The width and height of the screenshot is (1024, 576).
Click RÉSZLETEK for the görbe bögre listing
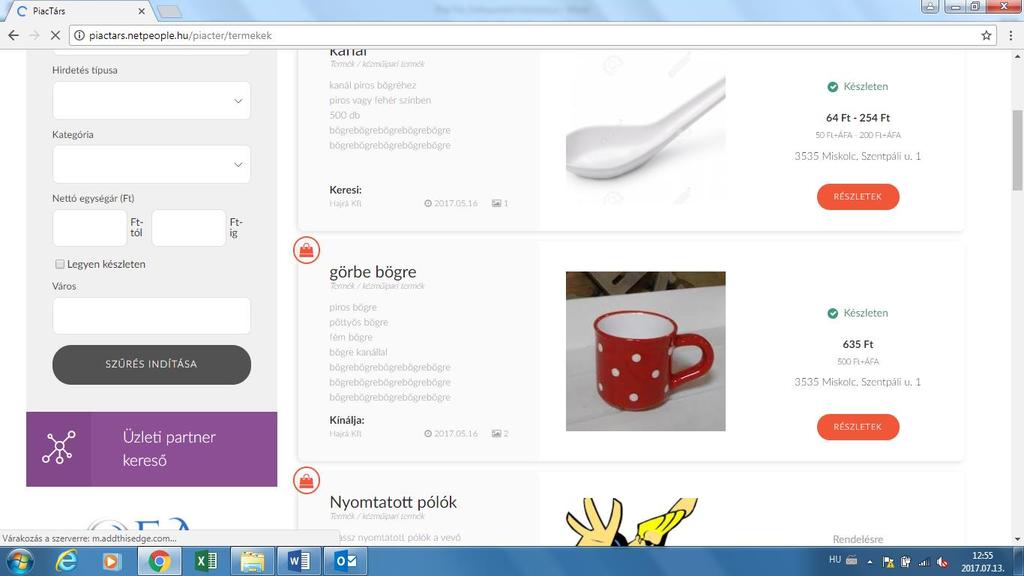[857, 426]
